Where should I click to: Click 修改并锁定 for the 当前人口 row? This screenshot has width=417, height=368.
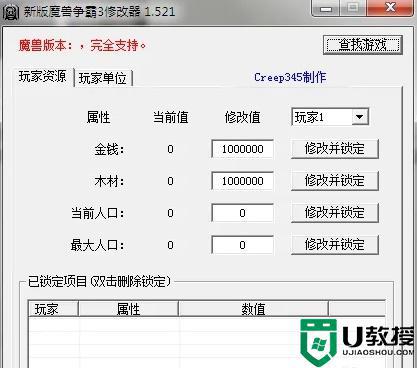pyautogui.click(x=335, y=213)
